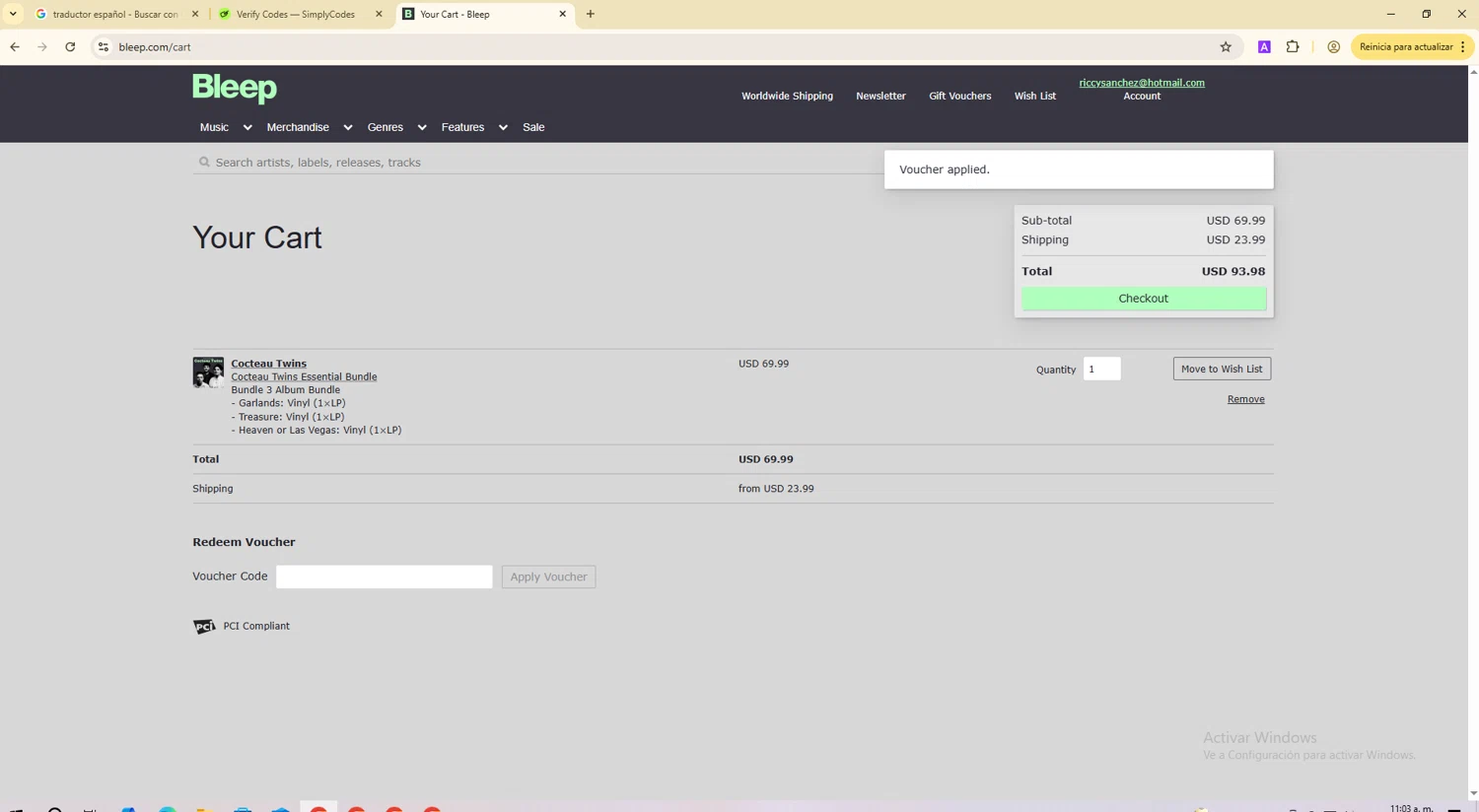Open the Cocteau Twins artist link

tap(268, 364)
